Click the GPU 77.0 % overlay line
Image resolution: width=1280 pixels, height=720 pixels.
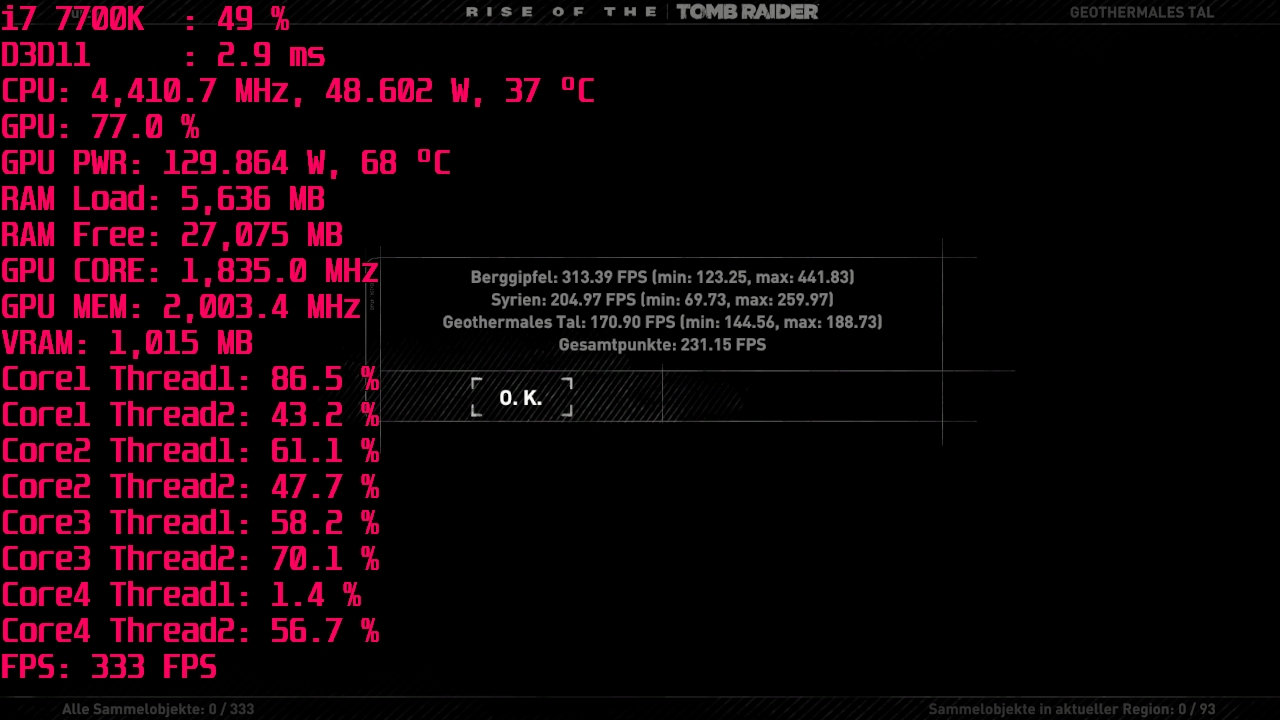[100, 127]
